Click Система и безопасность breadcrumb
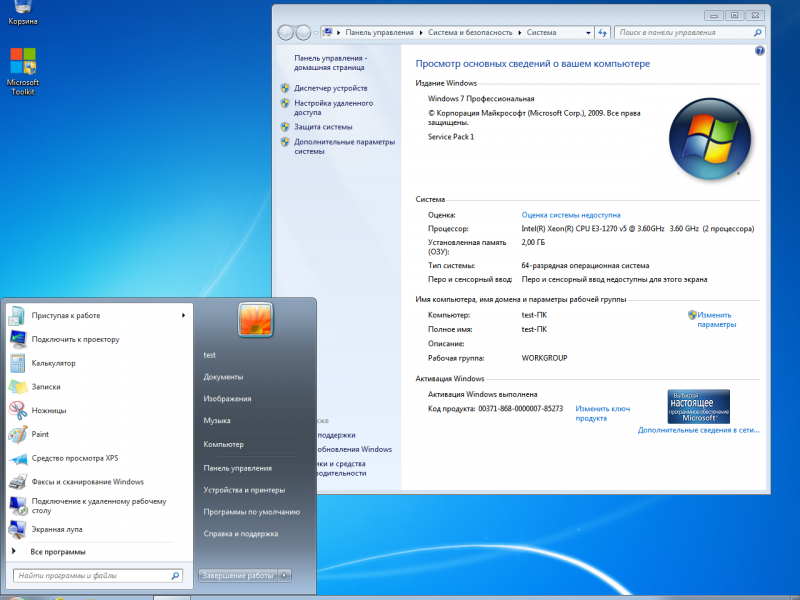 [x=470, y=33]
